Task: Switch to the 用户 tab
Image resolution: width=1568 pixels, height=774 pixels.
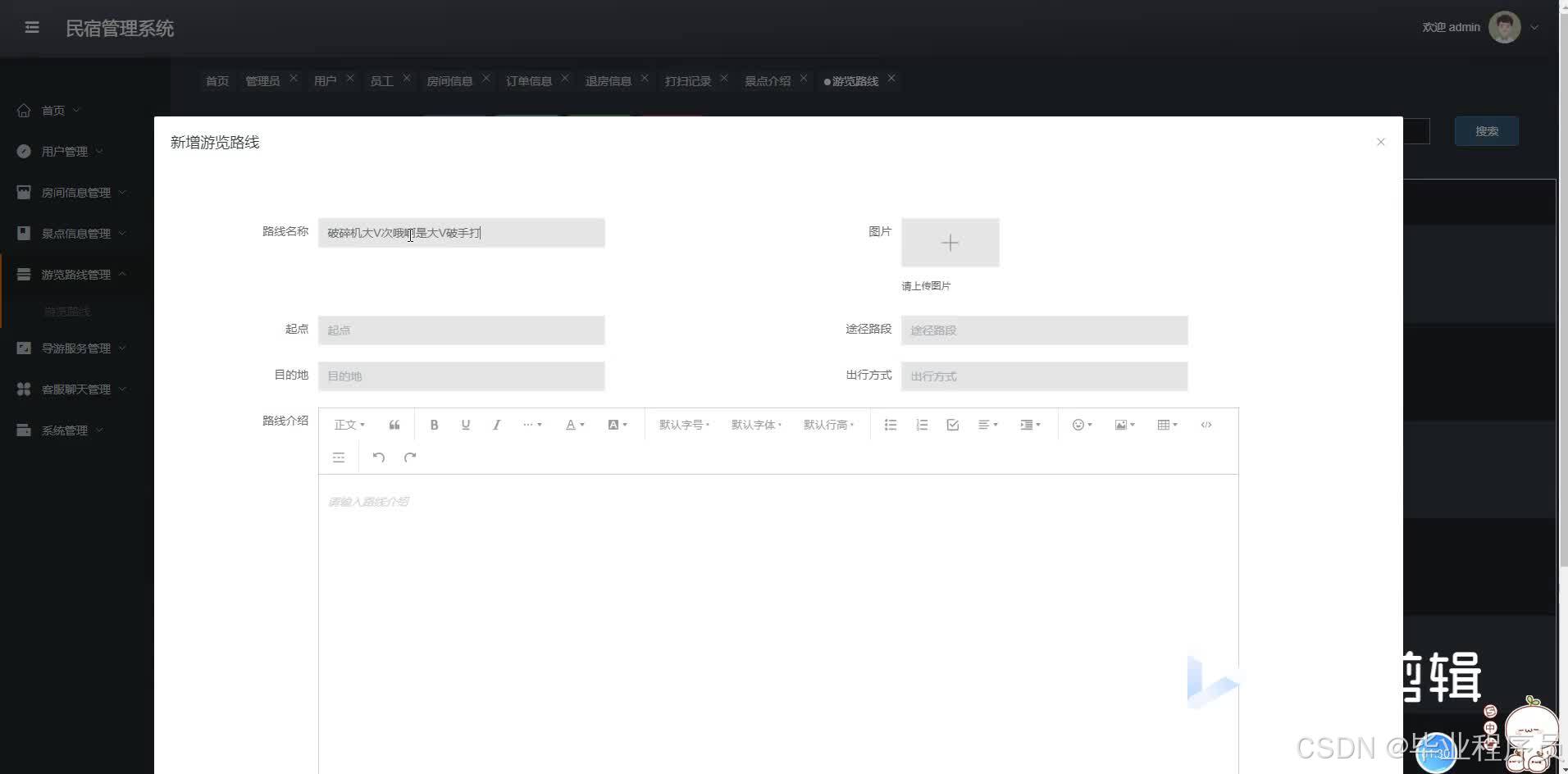Action: tap(325, 80)
